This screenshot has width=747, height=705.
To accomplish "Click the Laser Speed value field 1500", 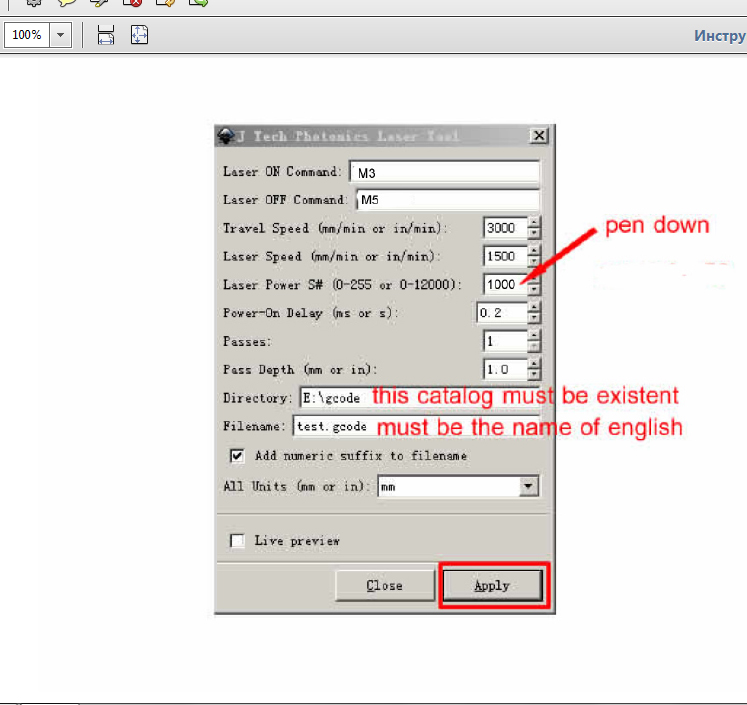I will click(505, 256).
